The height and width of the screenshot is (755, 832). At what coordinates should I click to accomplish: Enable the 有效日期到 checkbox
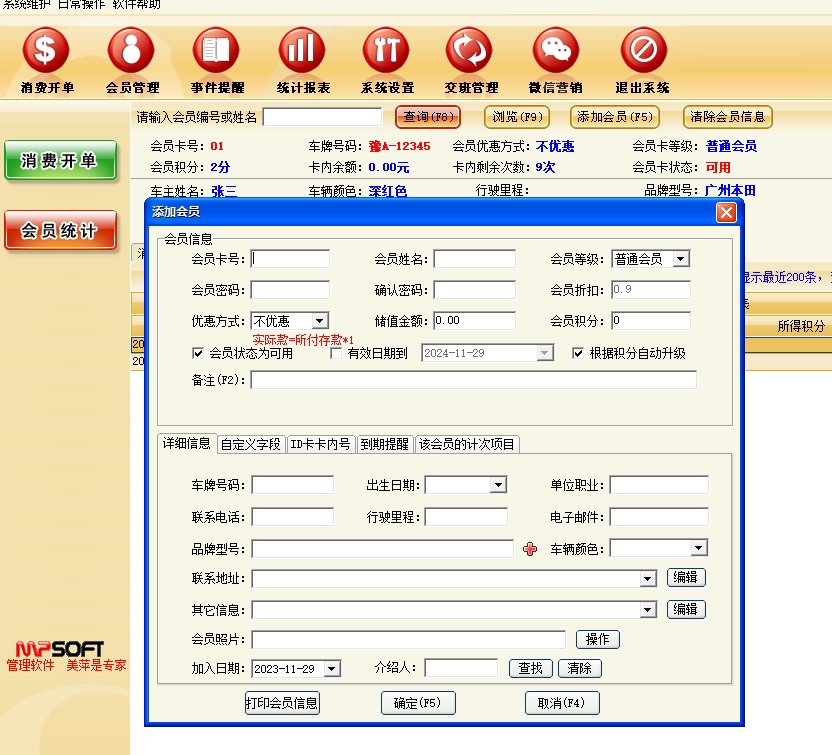tap(337, 353)
